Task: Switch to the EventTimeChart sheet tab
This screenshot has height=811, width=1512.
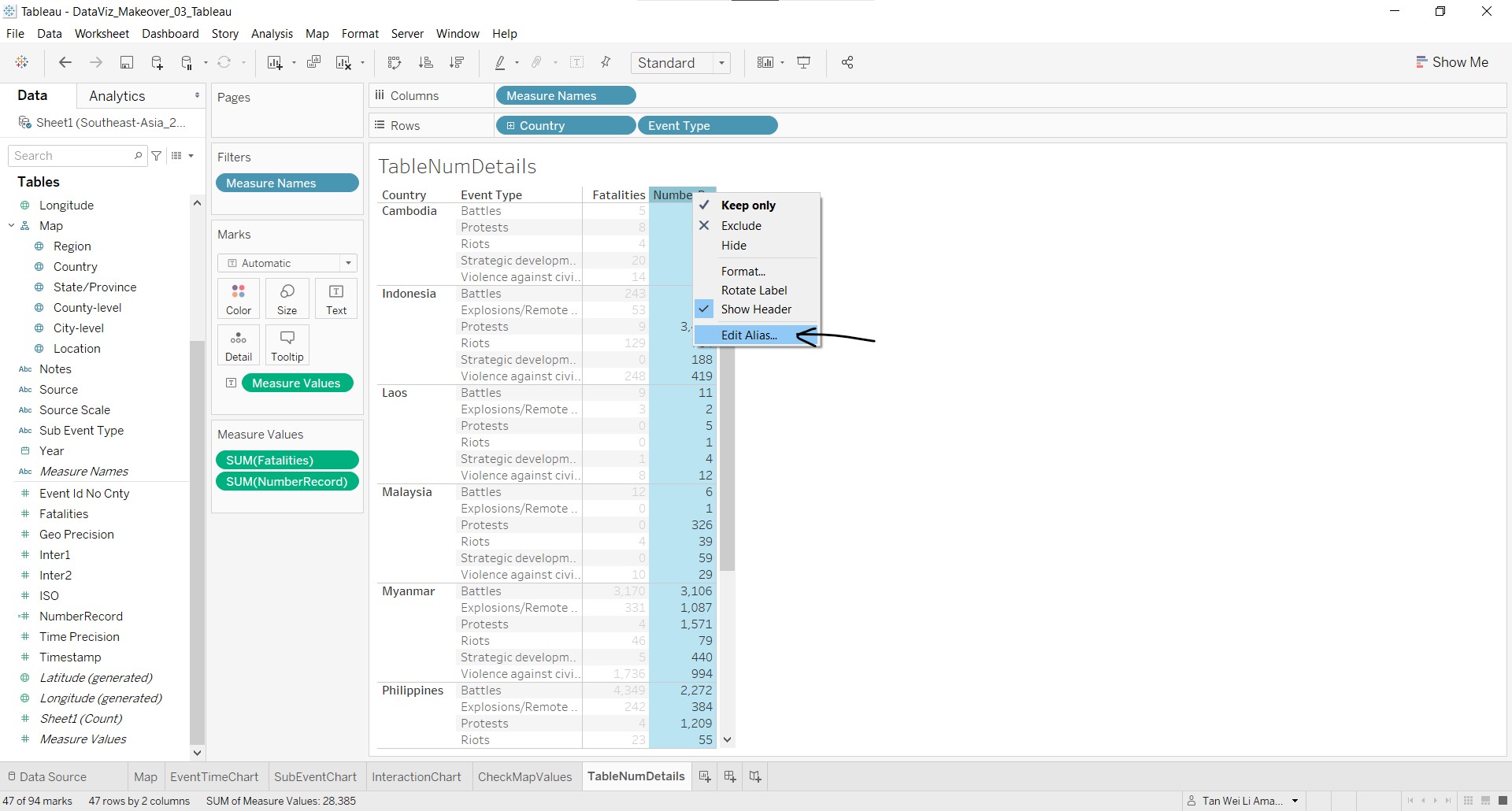Action: tap(214, 776)
